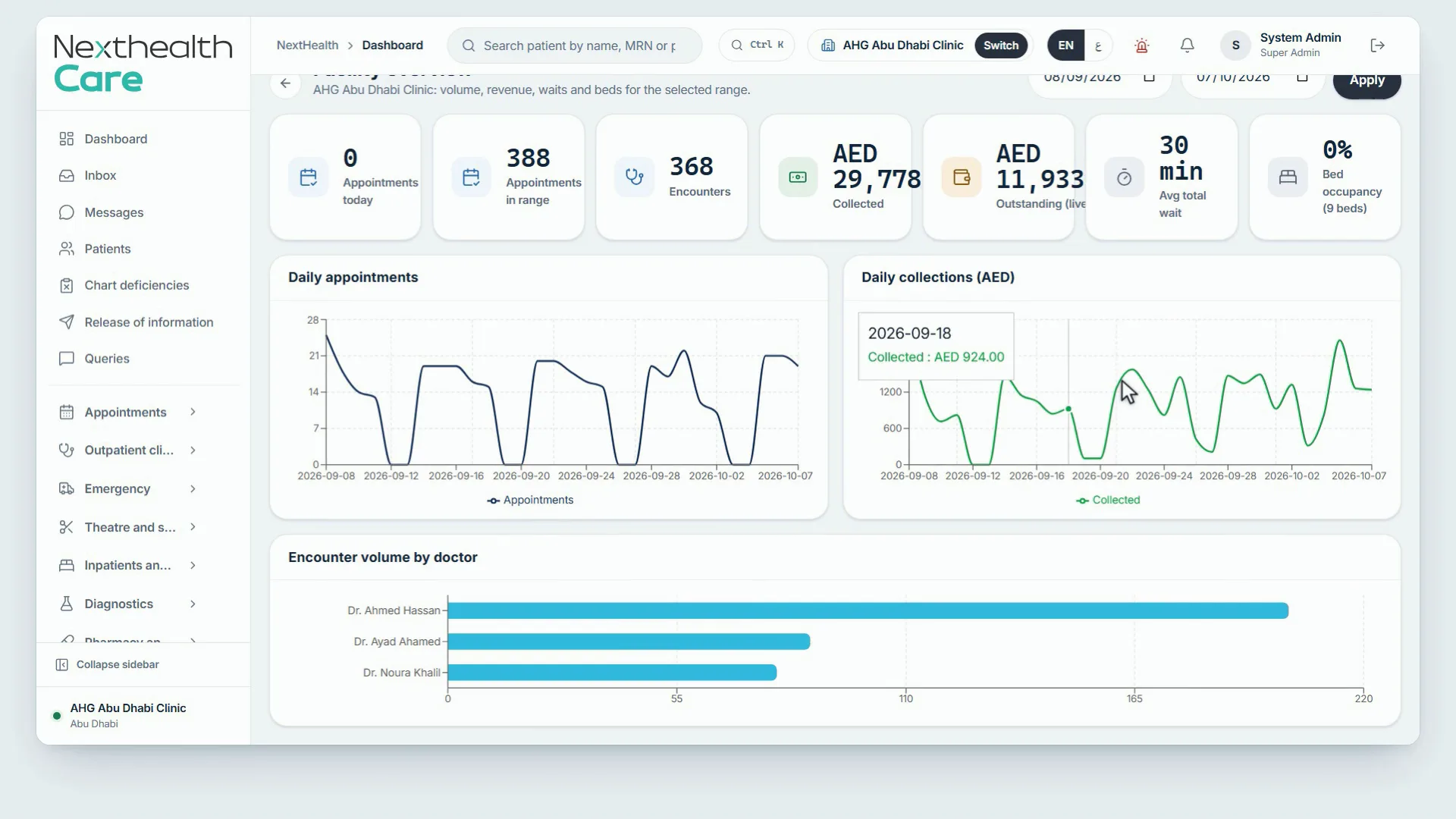Viewport: 1456px width, 819px height.
Task: Click the Appointments today card icon
Action: click(x=308, y=177)
